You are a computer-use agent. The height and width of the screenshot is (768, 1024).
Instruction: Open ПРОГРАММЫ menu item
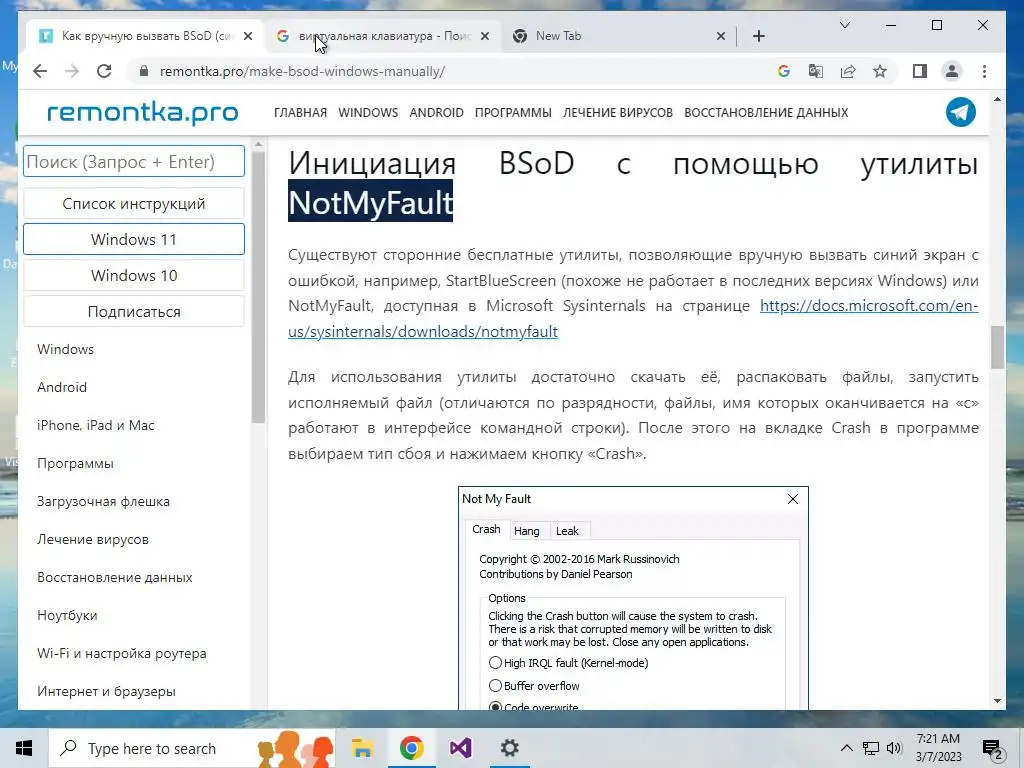[513, 112]
